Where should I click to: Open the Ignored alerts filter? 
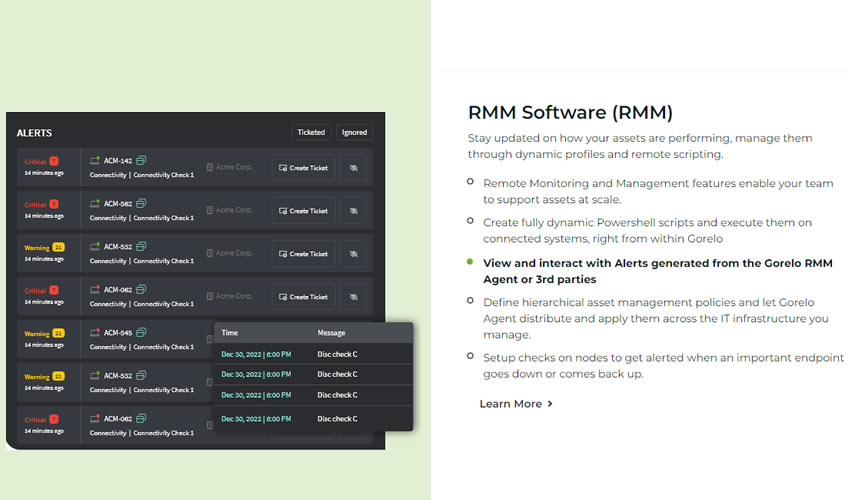pos(354,132)
